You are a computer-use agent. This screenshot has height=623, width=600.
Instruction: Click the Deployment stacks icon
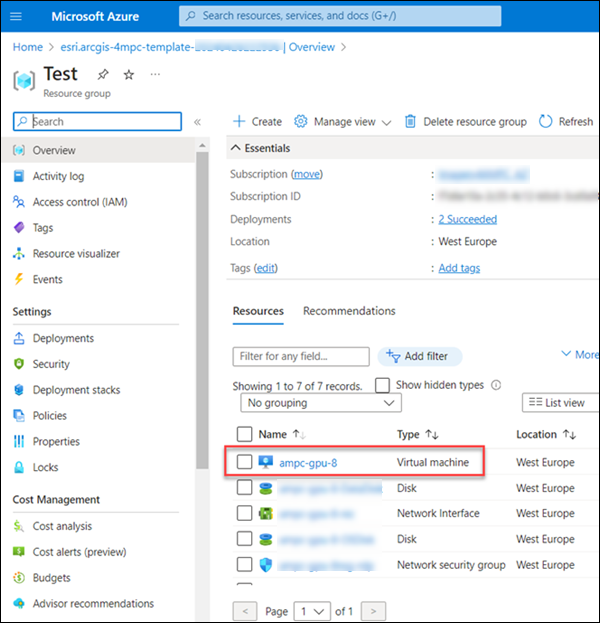click(x=19, y=390)
